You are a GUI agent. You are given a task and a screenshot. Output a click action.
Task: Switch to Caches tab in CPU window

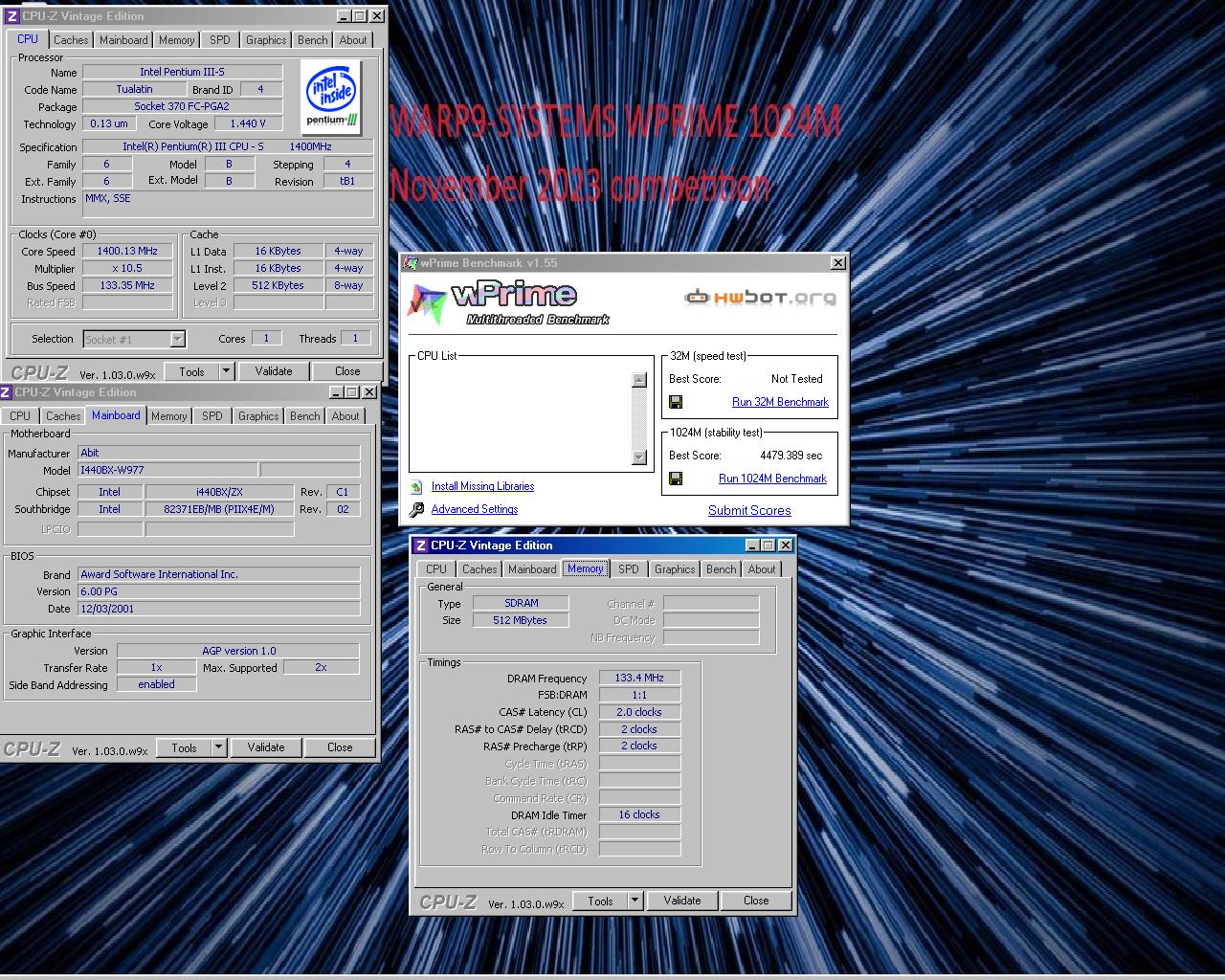tap(71, 40)
